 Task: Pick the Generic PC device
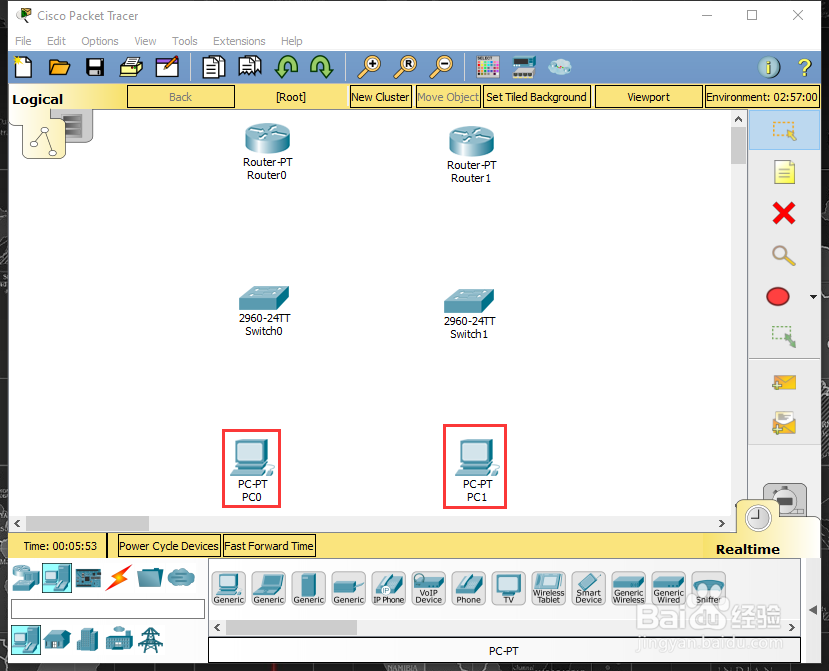click(229, 588)
